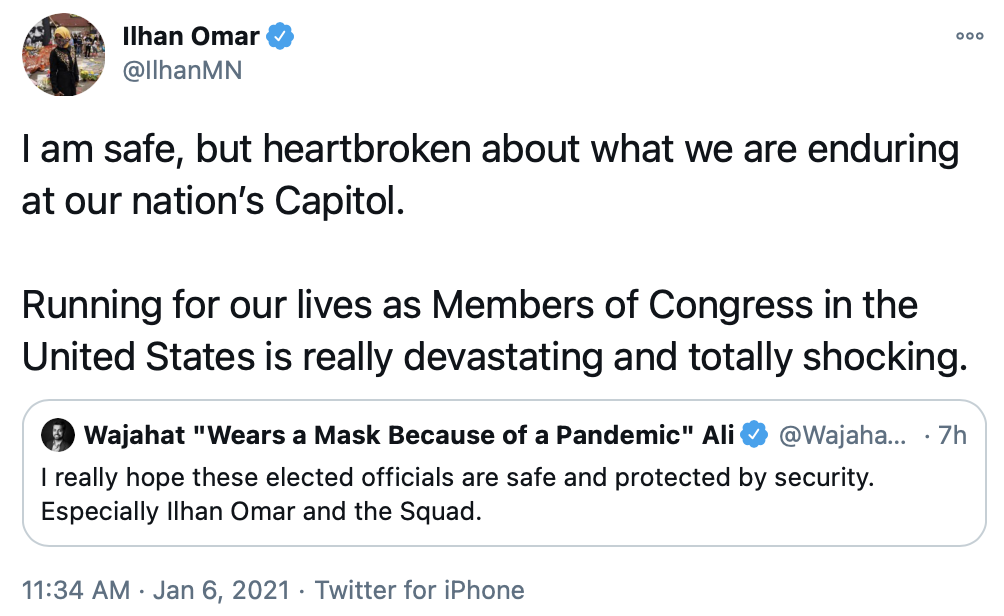
Task: Select the quoted author name Wajahat Ali
Action: (410, 435)
